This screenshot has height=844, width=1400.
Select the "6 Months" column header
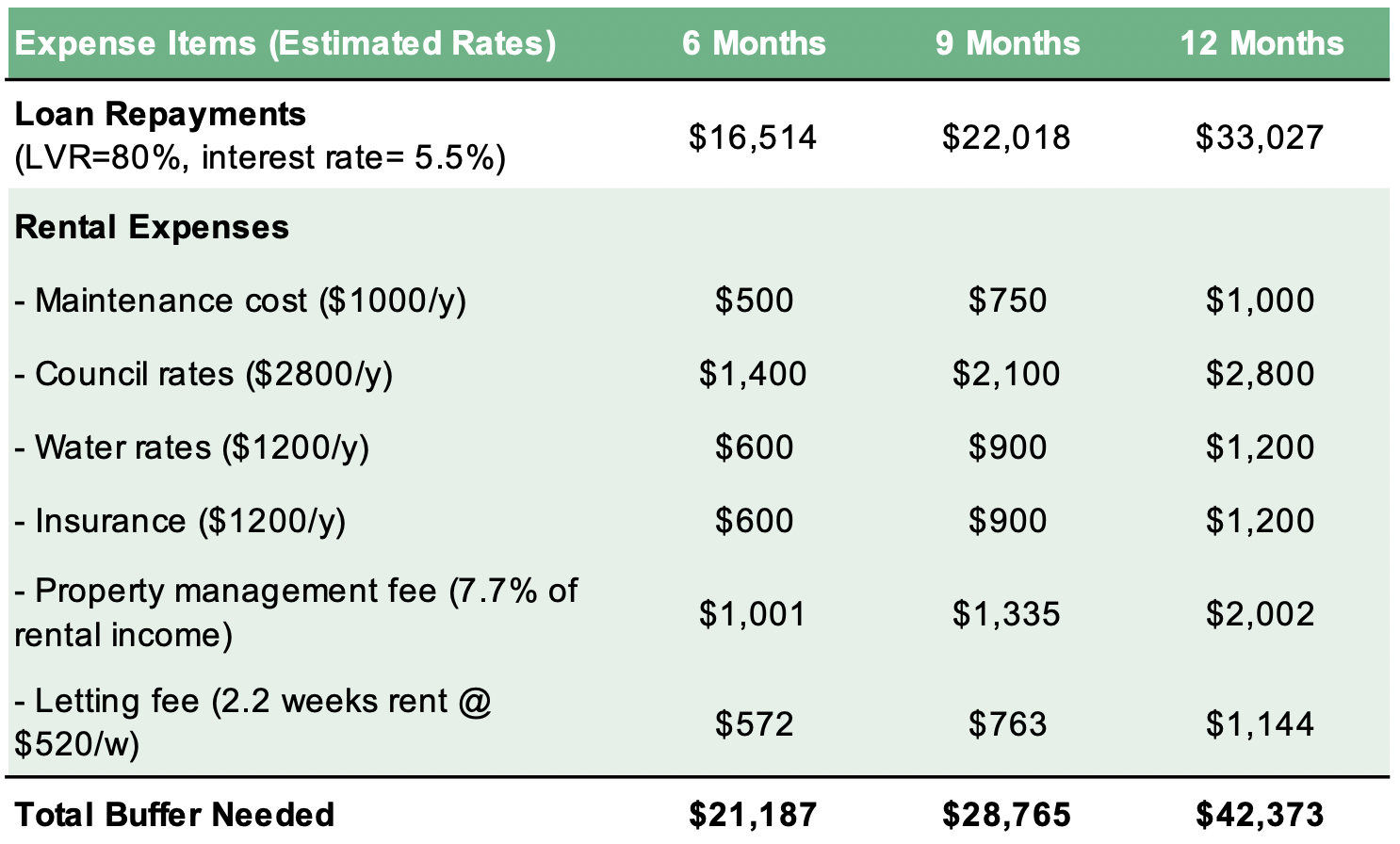point(754,43)
